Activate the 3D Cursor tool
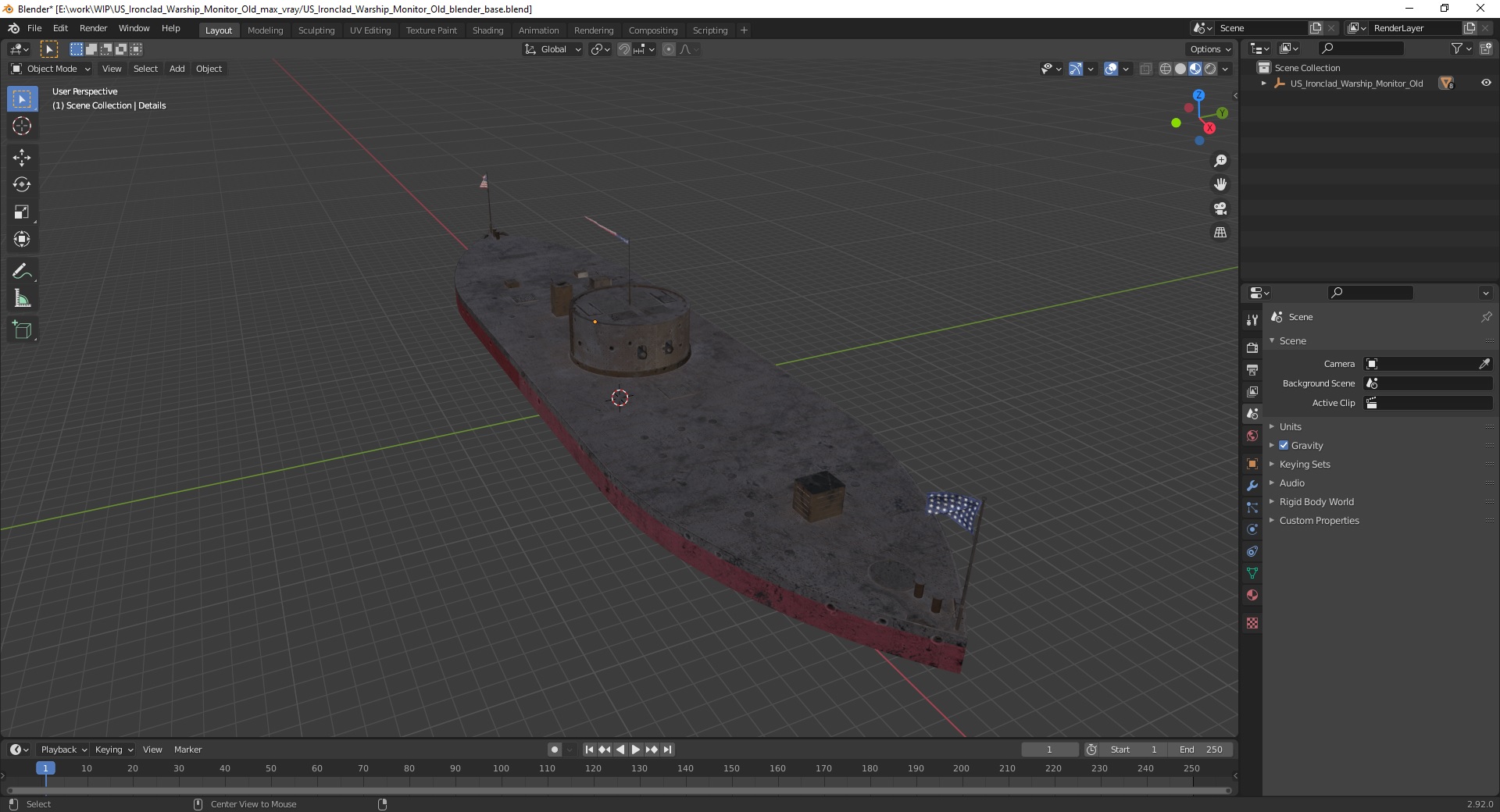 pyautogui.click(x=22, y=126)
